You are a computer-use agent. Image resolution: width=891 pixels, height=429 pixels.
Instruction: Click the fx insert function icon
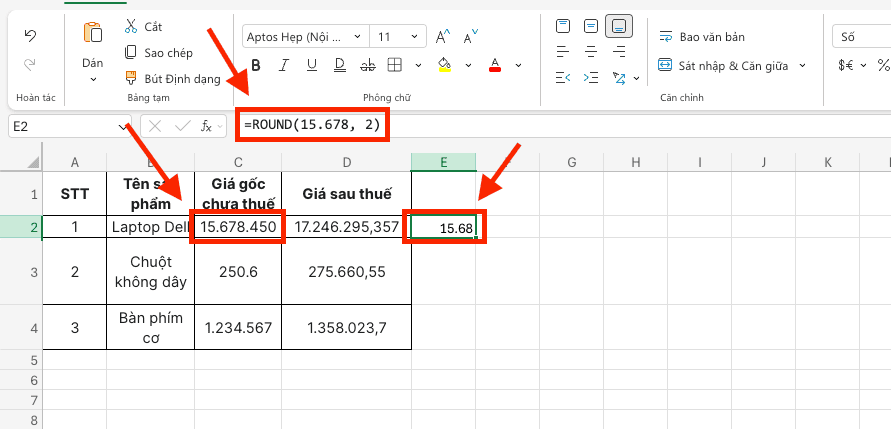(206, 126)
